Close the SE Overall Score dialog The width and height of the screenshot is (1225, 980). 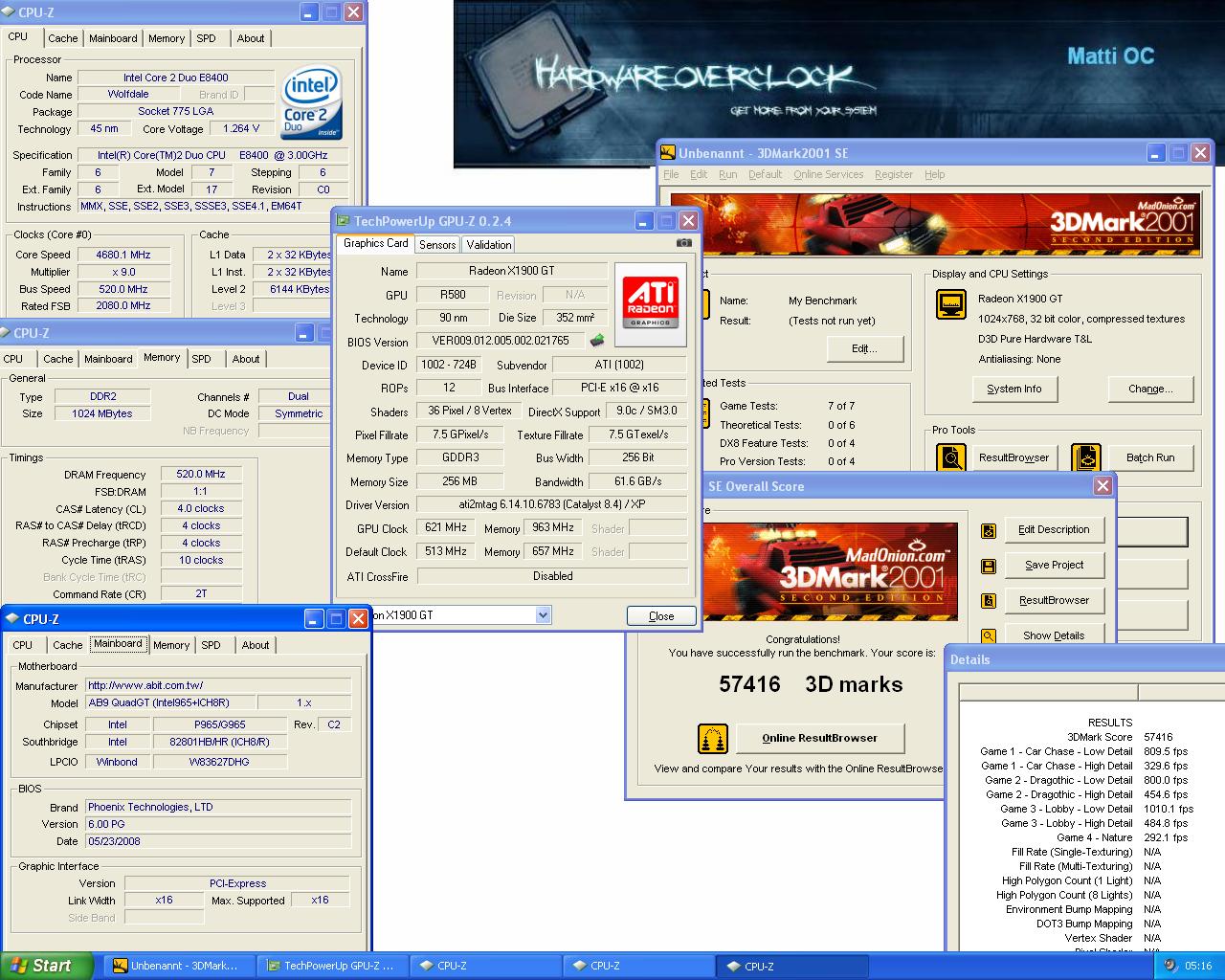click(x=1102, y=485)
